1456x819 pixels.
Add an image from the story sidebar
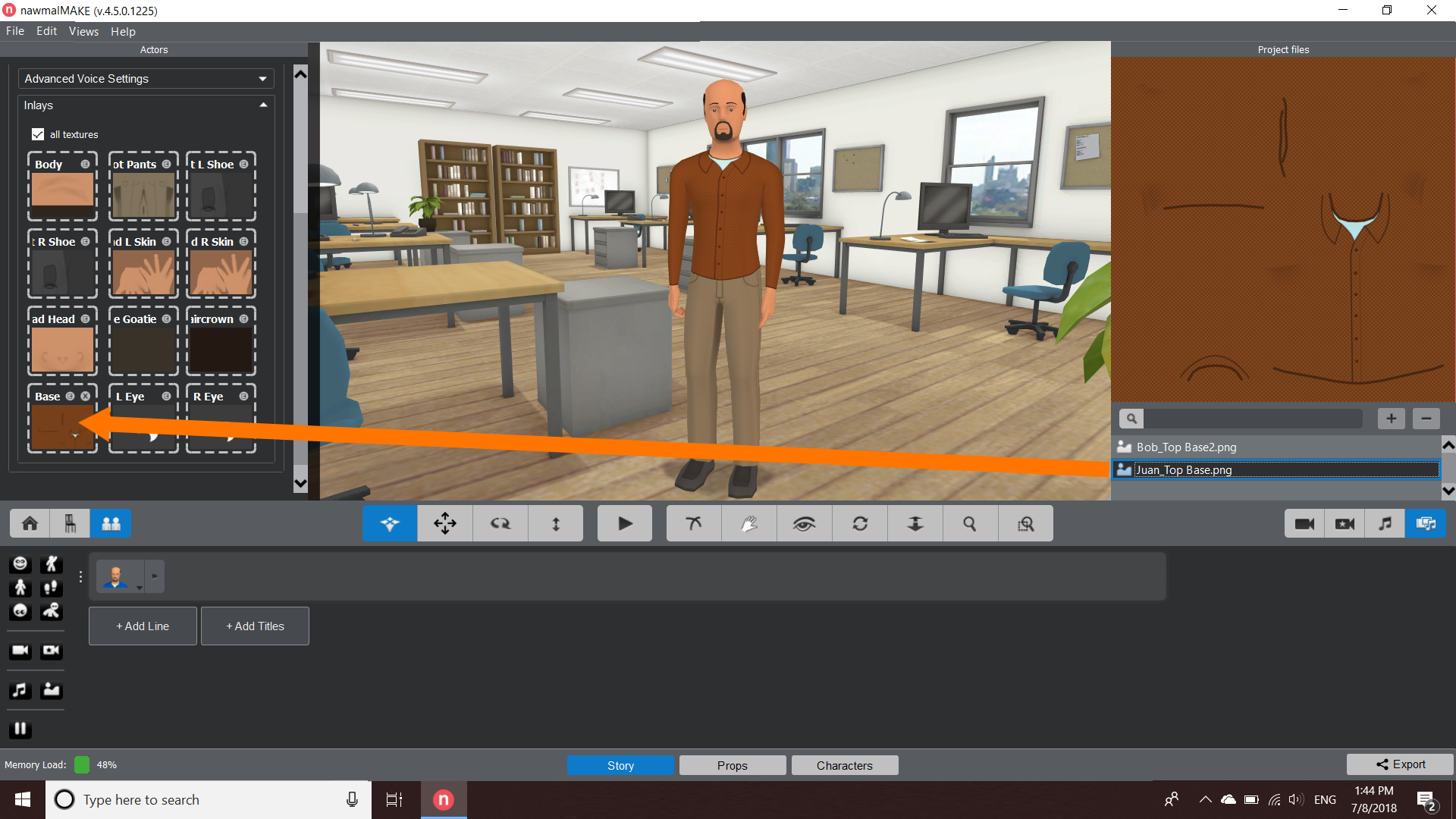[x=52, y=689]
